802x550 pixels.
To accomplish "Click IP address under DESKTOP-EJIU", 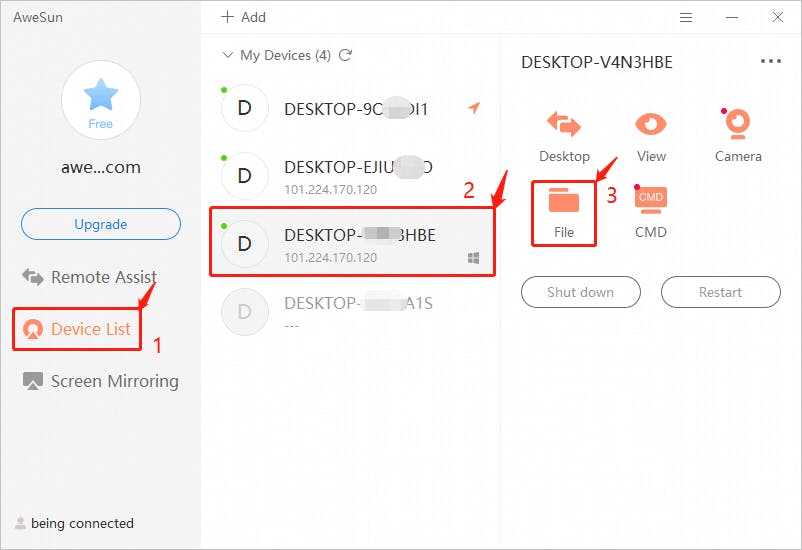I will [x=330, y=190].
